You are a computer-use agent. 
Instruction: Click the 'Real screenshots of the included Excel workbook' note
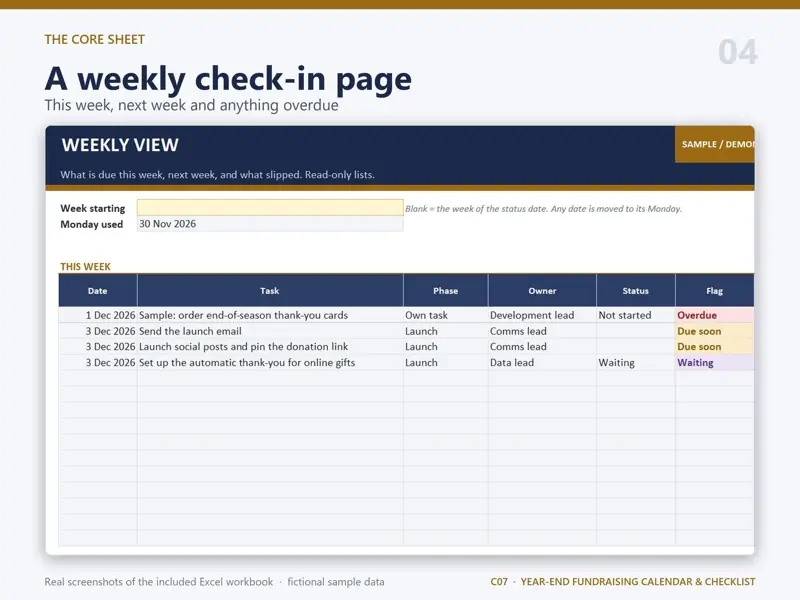(159, 582)
